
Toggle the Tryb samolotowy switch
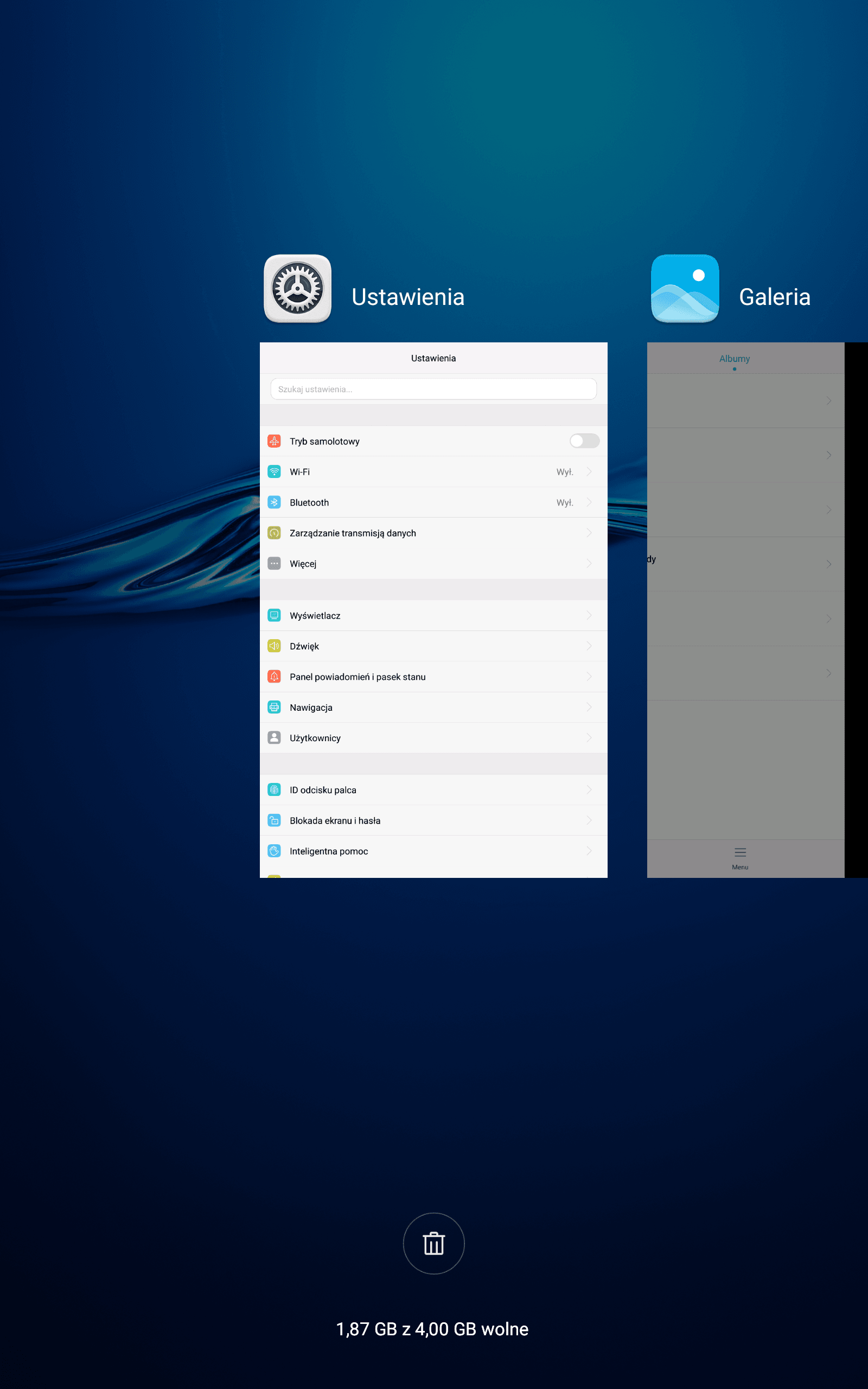(x=584, y=441)
